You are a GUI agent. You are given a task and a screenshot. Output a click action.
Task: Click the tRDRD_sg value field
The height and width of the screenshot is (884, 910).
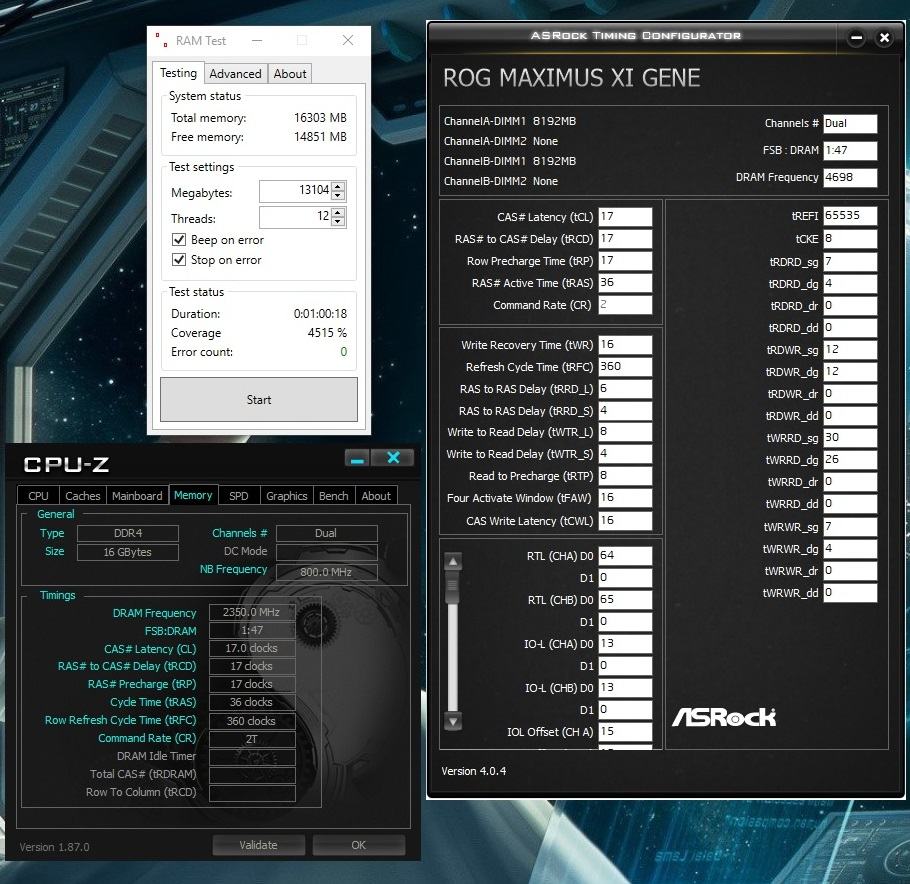[850, 262]
